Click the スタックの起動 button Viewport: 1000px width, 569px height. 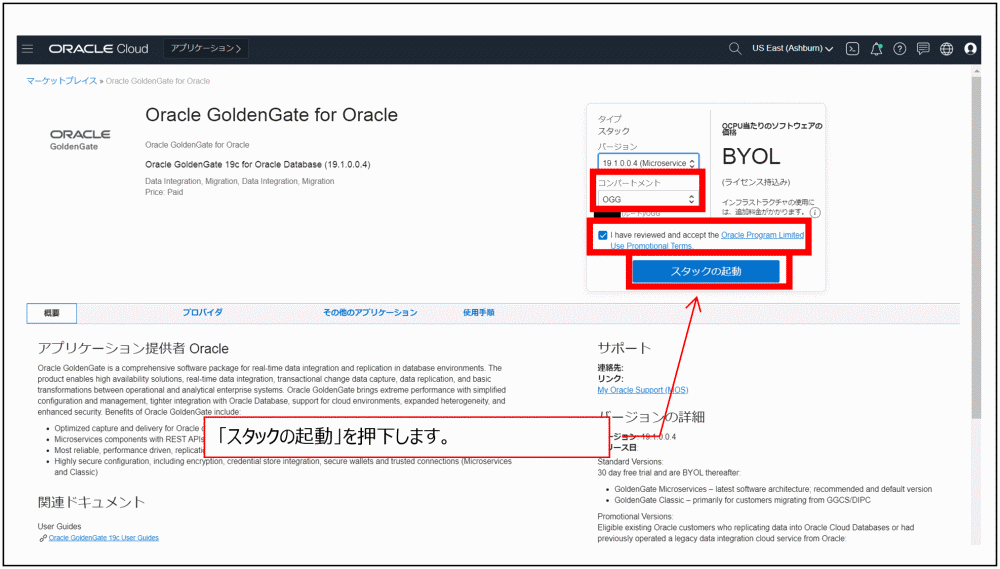(x=706, y=271)
